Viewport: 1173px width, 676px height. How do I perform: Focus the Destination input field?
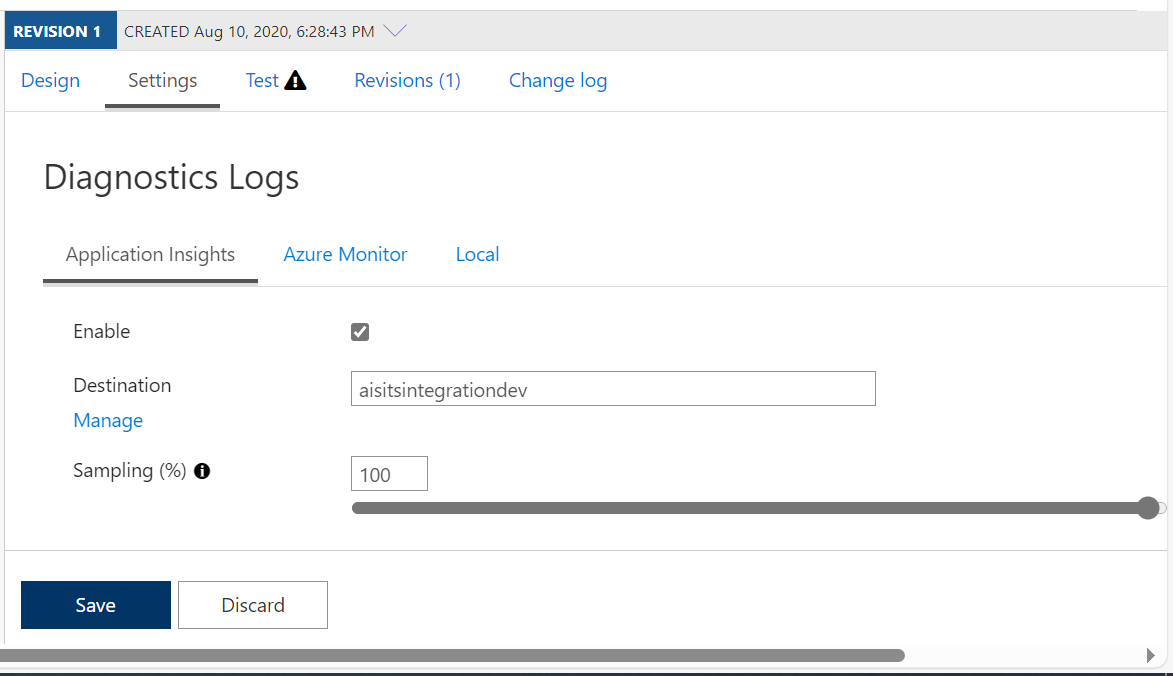coord(613,389)
